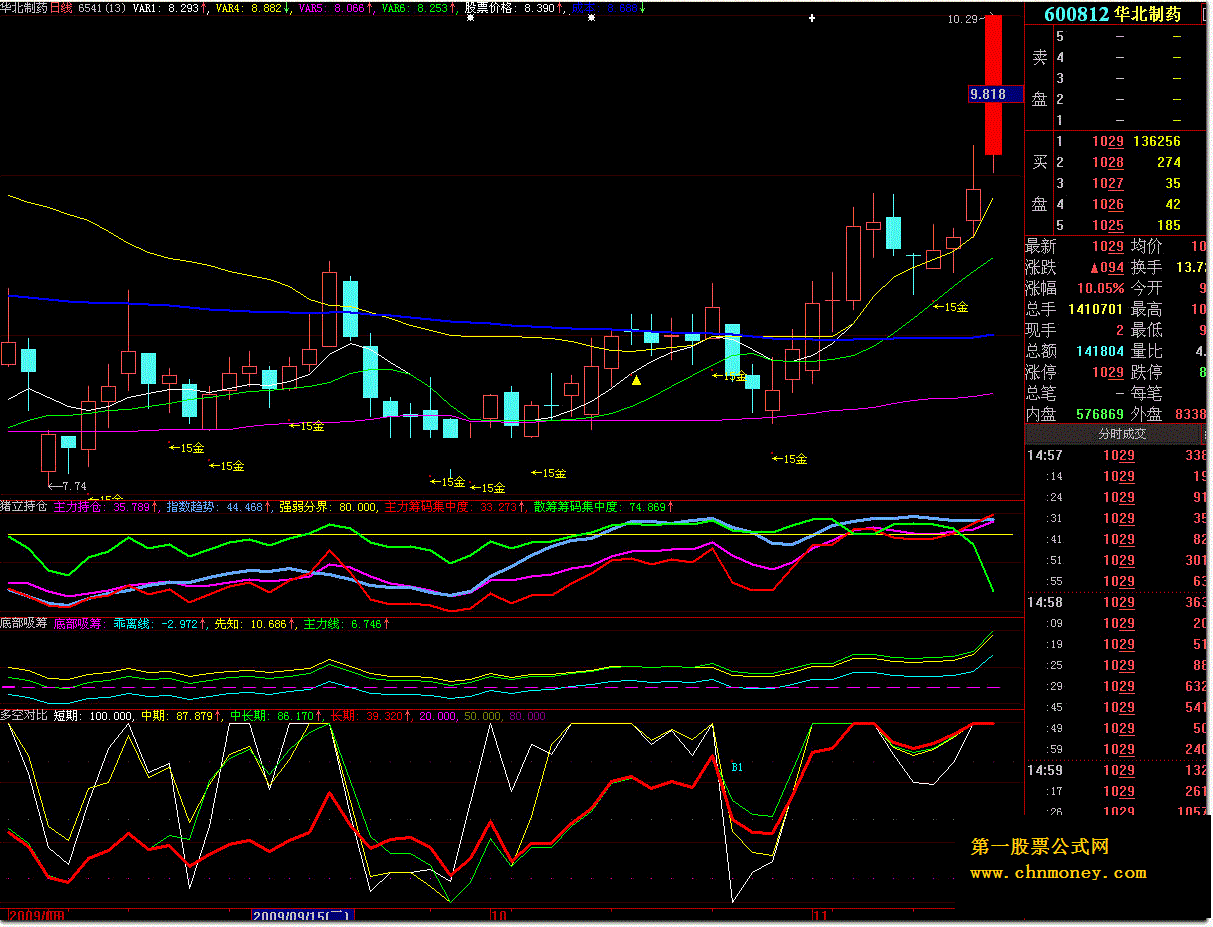Click the 中长期: 86.170 value

coord(276,716)
